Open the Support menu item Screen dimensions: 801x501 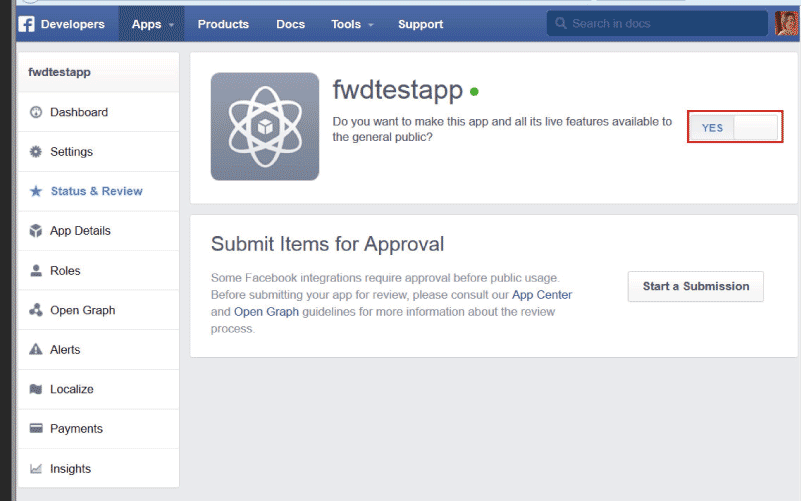click(x=420, y=24)
